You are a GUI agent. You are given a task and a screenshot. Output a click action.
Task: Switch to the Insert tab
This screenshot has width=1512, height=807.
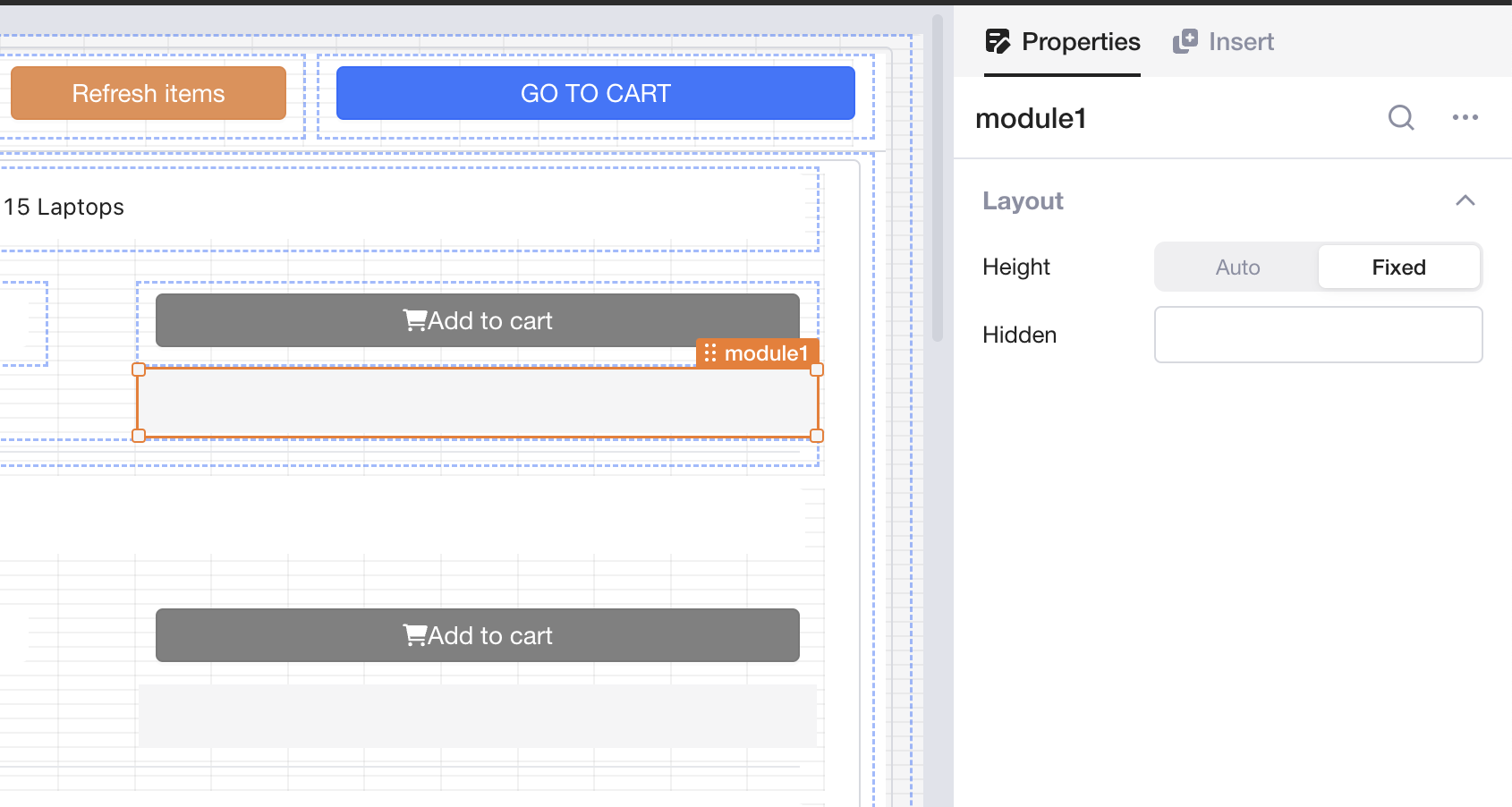(1240, 42)
